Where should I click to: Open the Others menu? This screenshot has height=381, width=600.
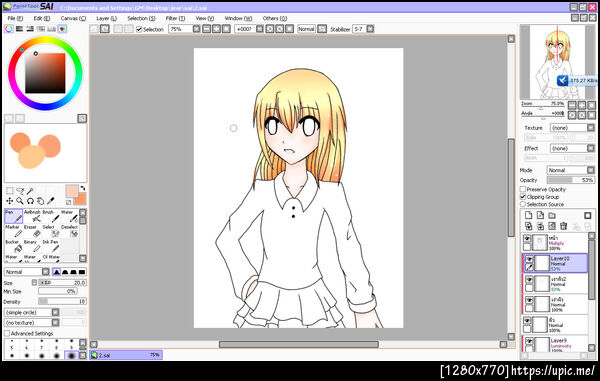pos(275,18)
